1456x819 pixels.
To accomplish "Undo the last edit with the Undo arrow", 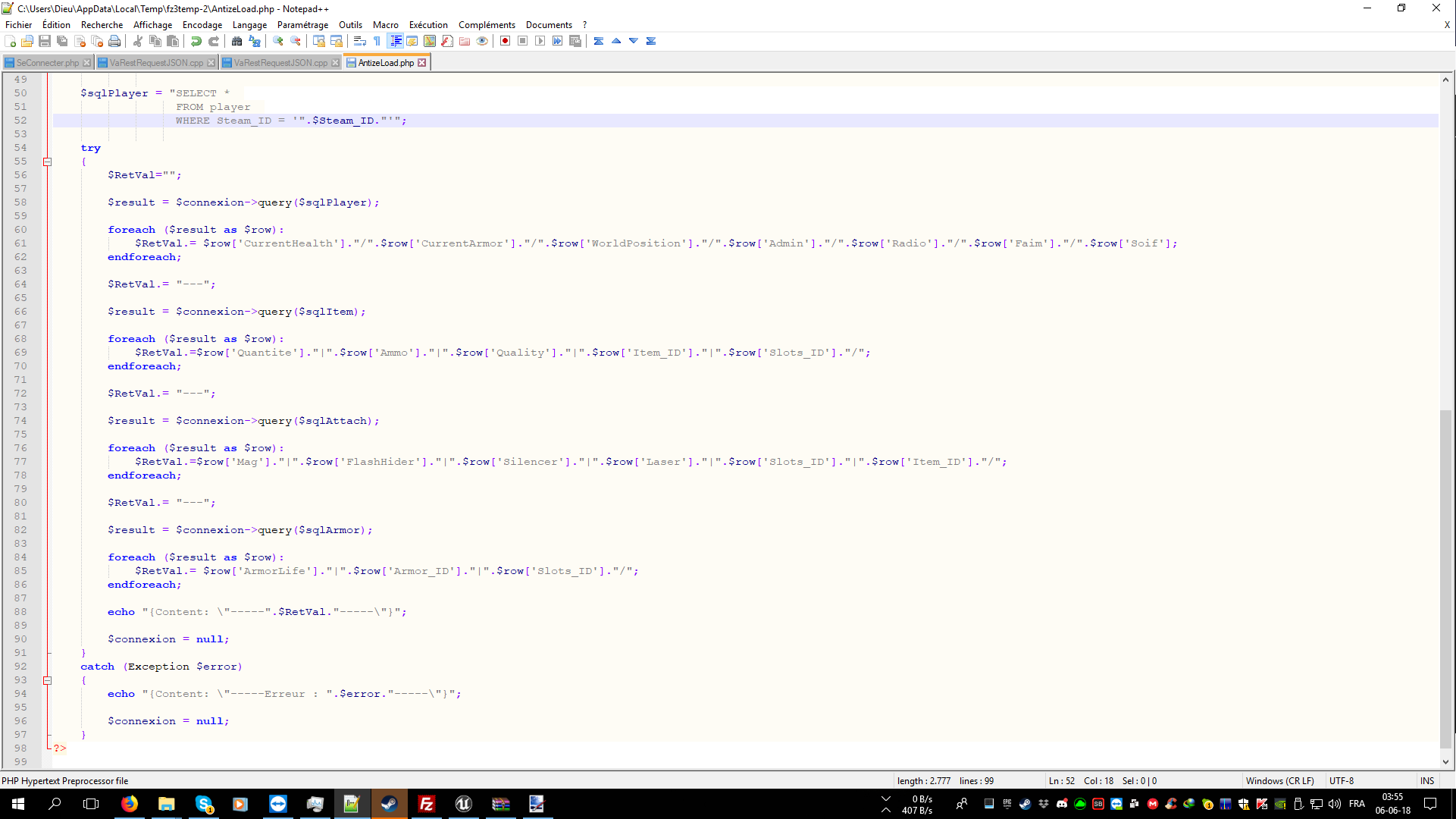I will click(196, 41).
